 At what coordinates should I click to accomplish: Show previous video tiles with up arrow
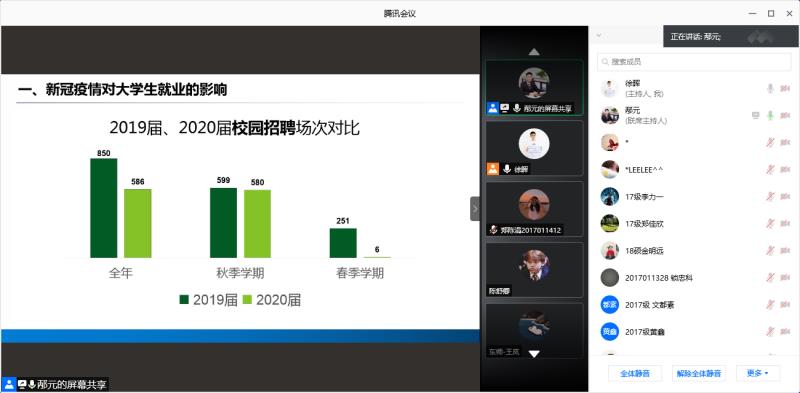[534, 52]
